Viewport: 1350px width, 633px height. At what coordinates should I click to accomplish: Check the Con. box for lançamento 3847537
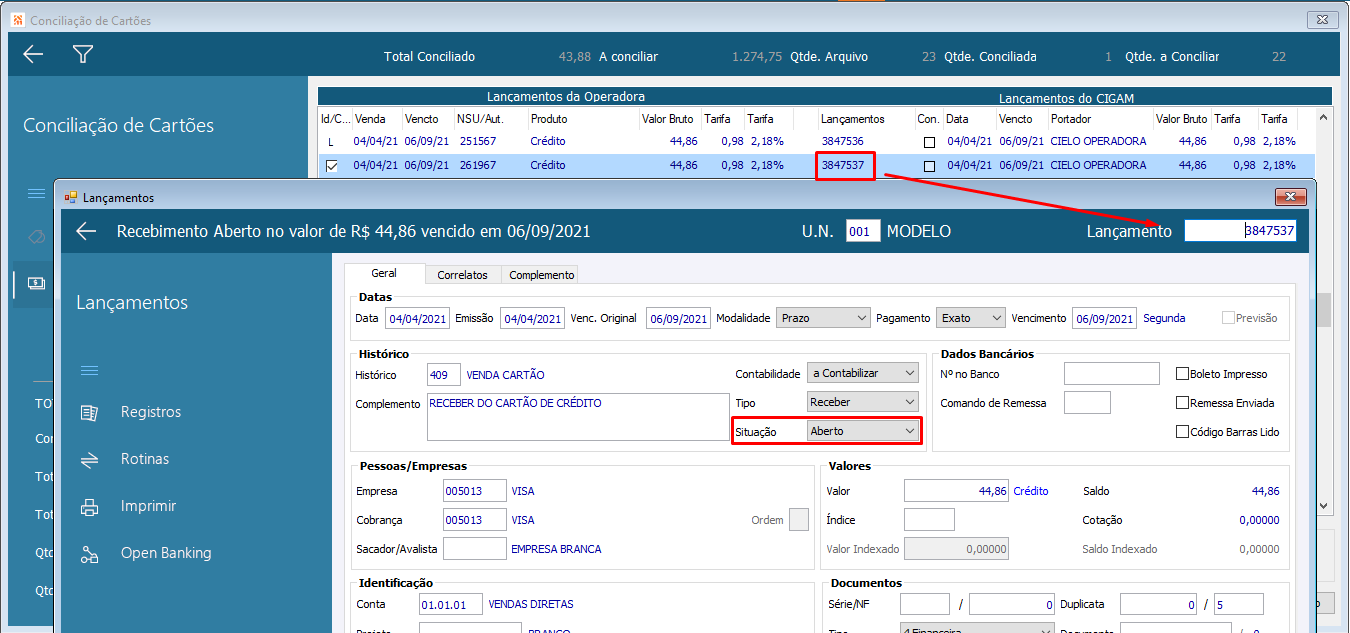coord(930,166)
